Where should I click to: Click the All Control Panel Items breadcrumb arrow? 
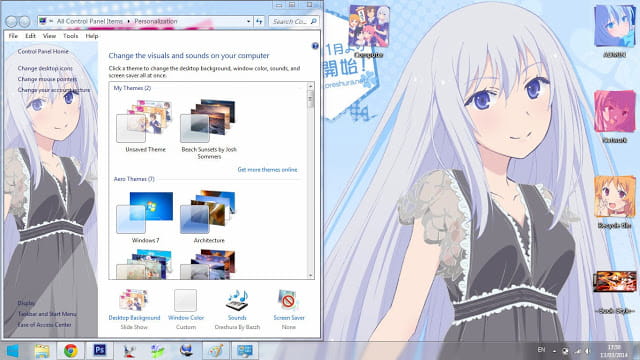click(129, 21)
